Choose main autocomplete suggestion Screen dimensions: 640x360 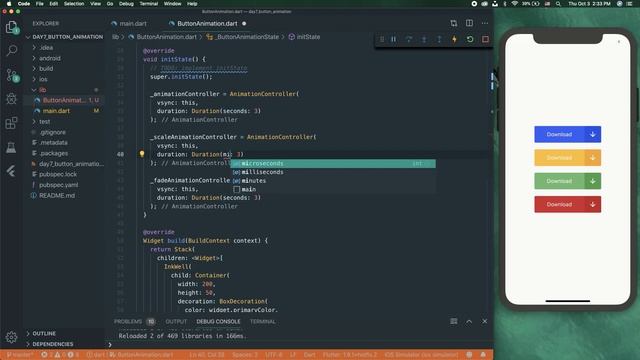(x=333, y=189)
